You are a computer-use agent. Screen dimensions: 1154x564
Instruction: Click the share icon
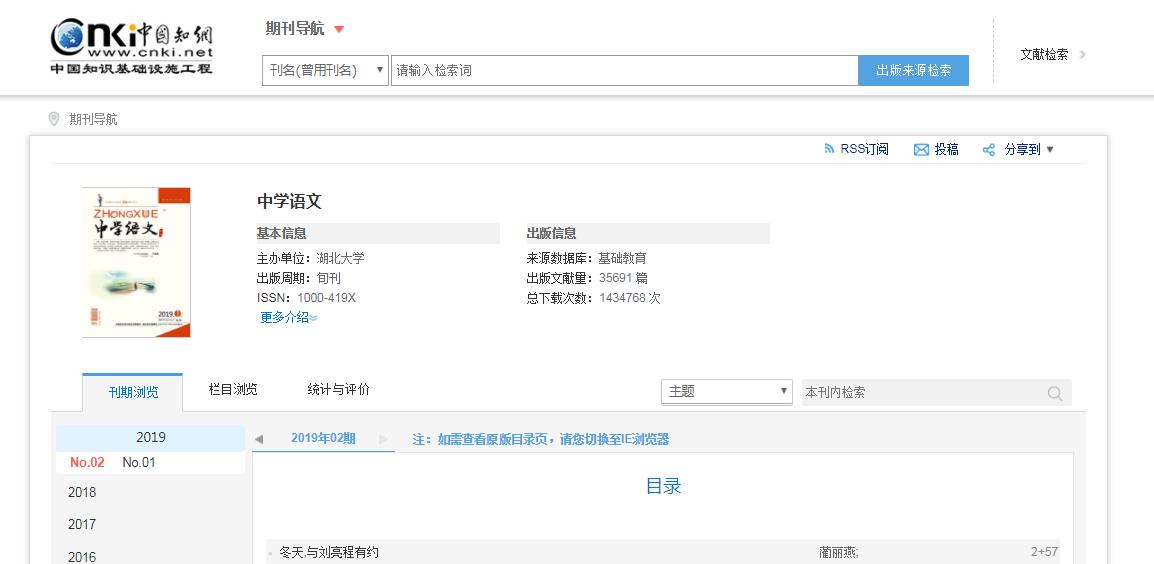[989, 149]
